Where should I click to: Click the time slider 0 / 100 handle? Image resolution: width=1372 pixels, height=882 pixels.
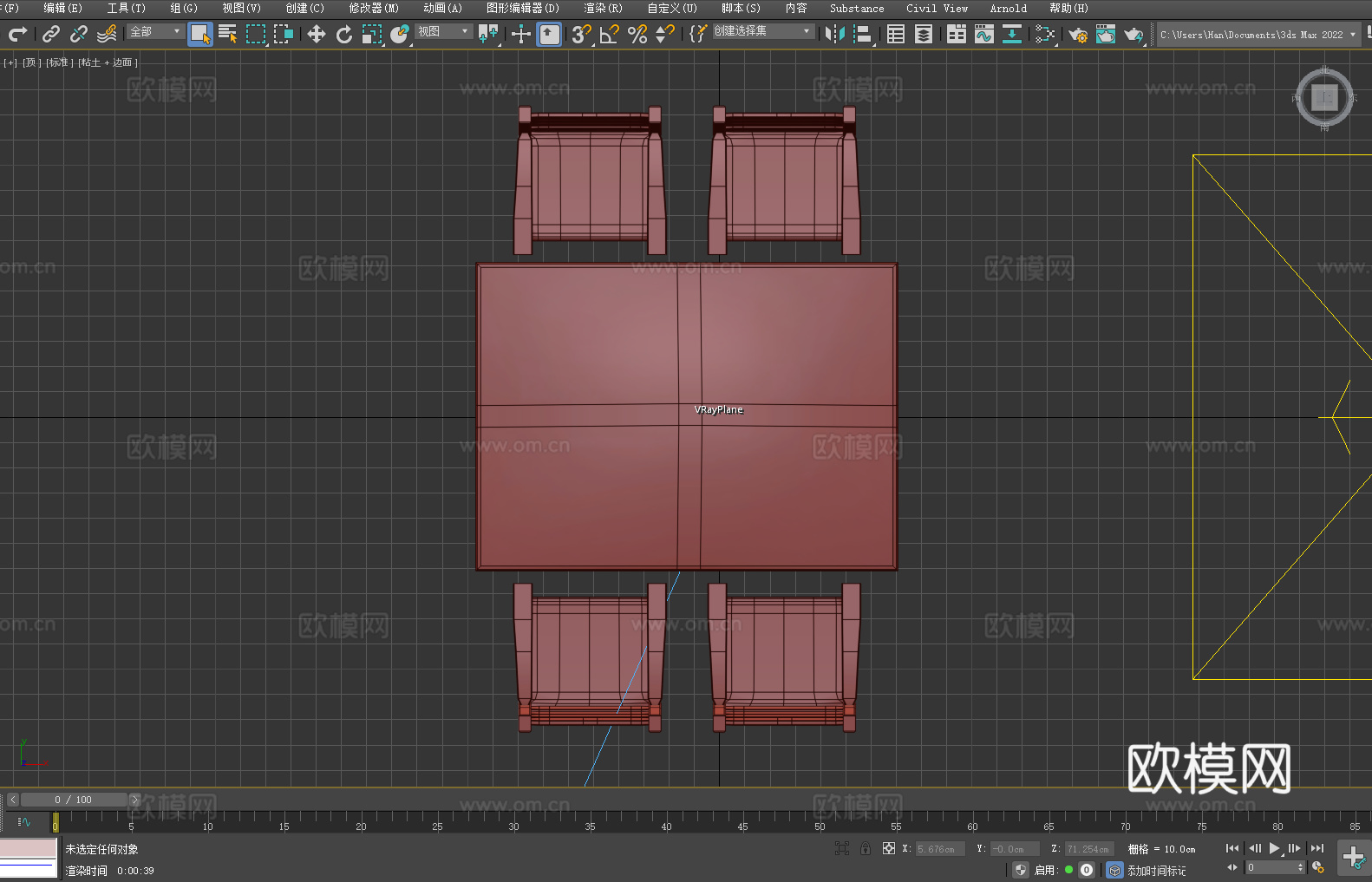pos(74,800)
